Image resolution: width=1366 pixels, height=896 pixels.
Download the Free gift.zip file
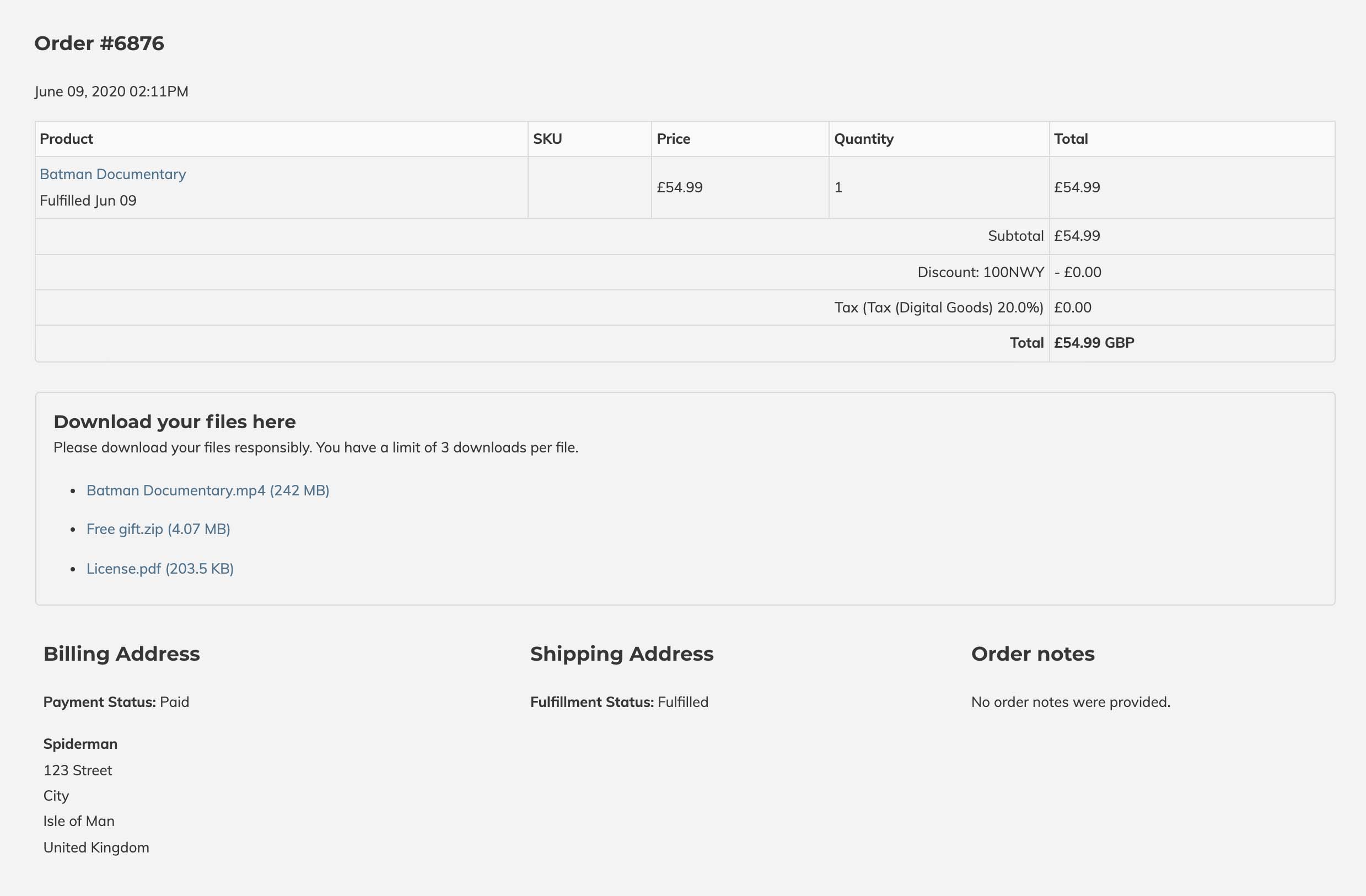pos(158,529)
